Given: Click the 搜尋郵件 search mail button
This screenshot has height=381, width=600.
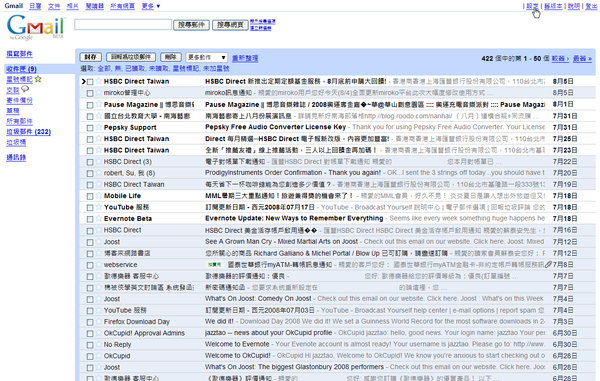Looking at the screenshot, I should 191,25.
